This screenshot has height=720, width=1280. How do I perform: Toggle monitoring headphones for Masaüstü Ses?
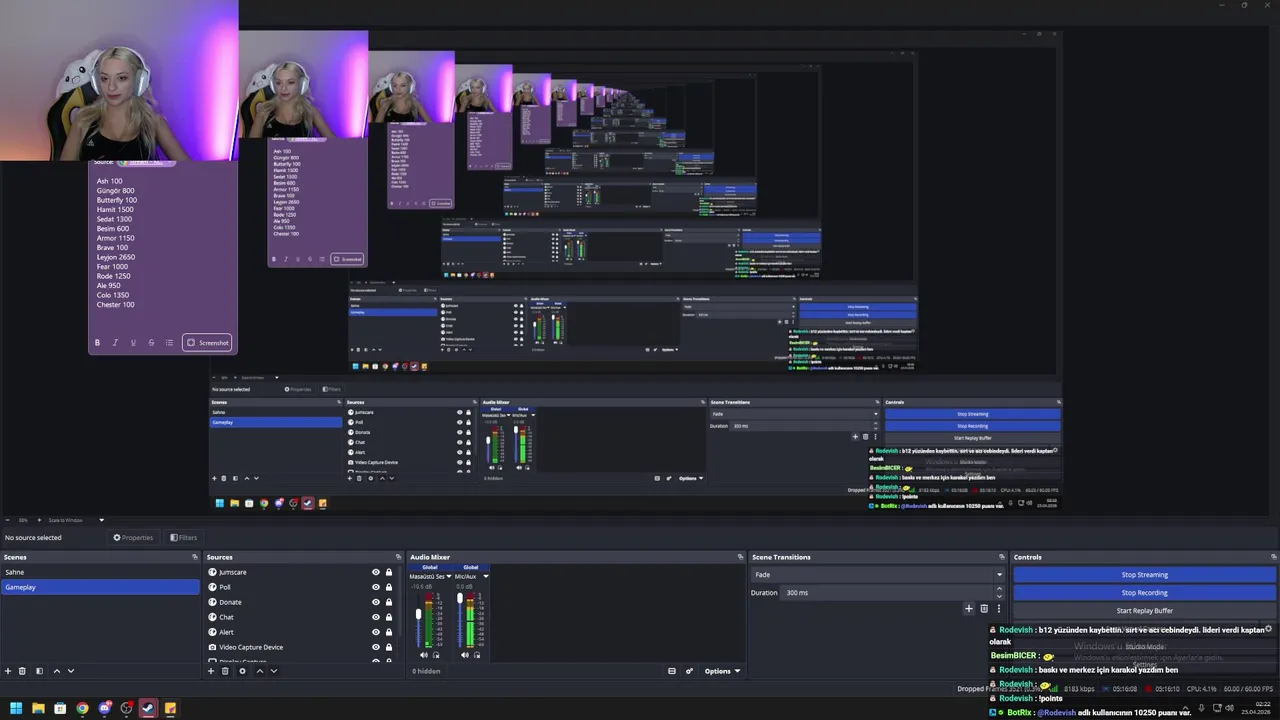pos(436,655)
